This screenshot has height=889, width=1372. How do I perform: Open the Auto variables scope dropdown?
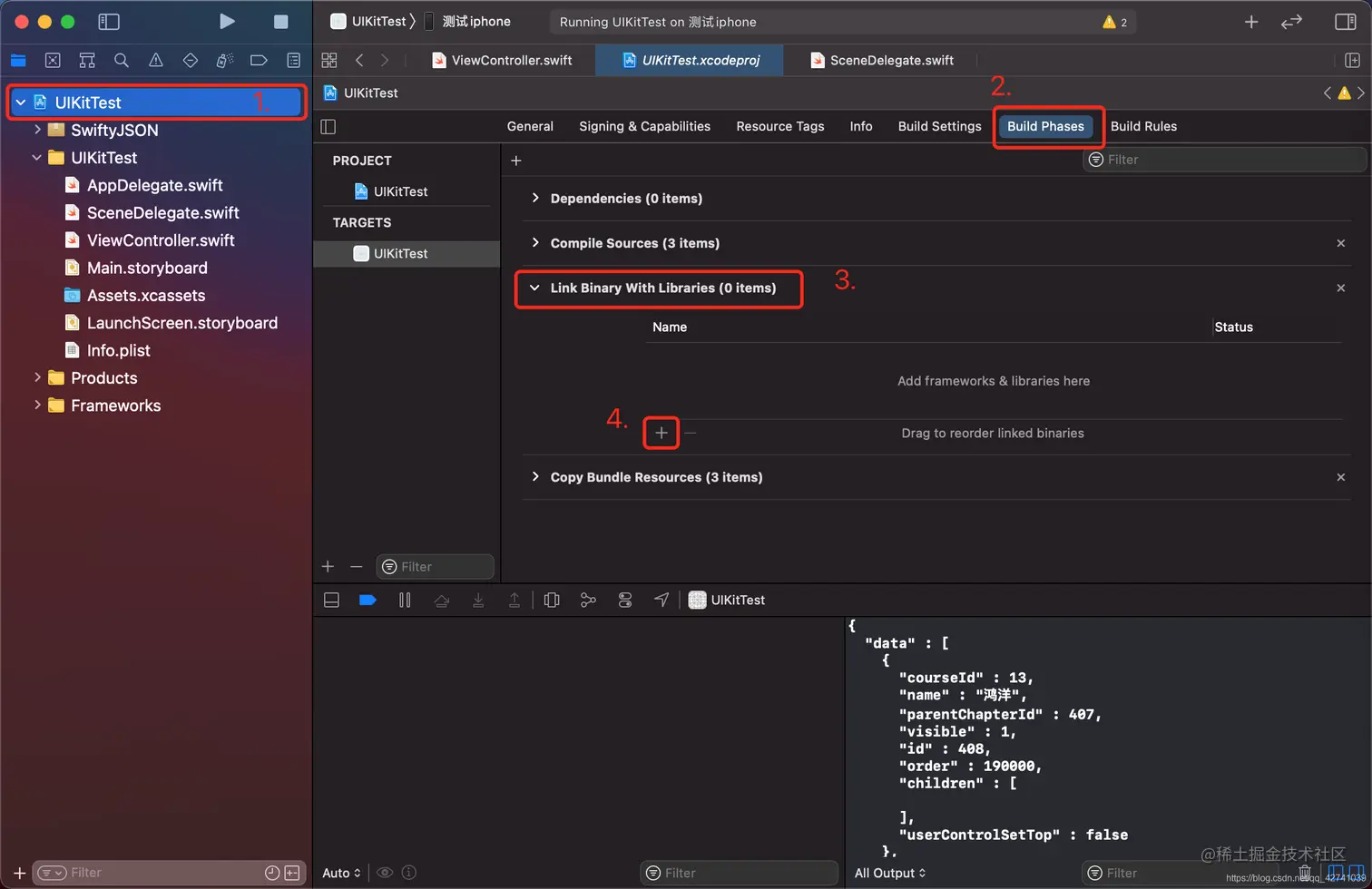(x=341, y=873)
